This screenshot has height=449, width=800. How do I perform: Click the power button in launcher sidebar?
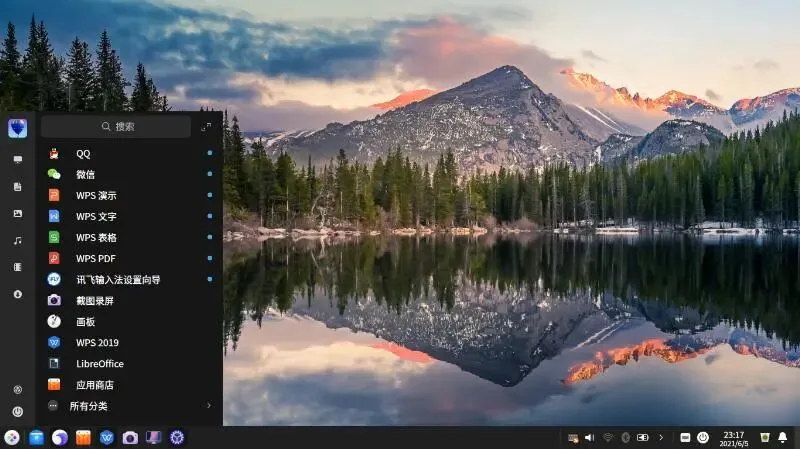coord(17,412)
